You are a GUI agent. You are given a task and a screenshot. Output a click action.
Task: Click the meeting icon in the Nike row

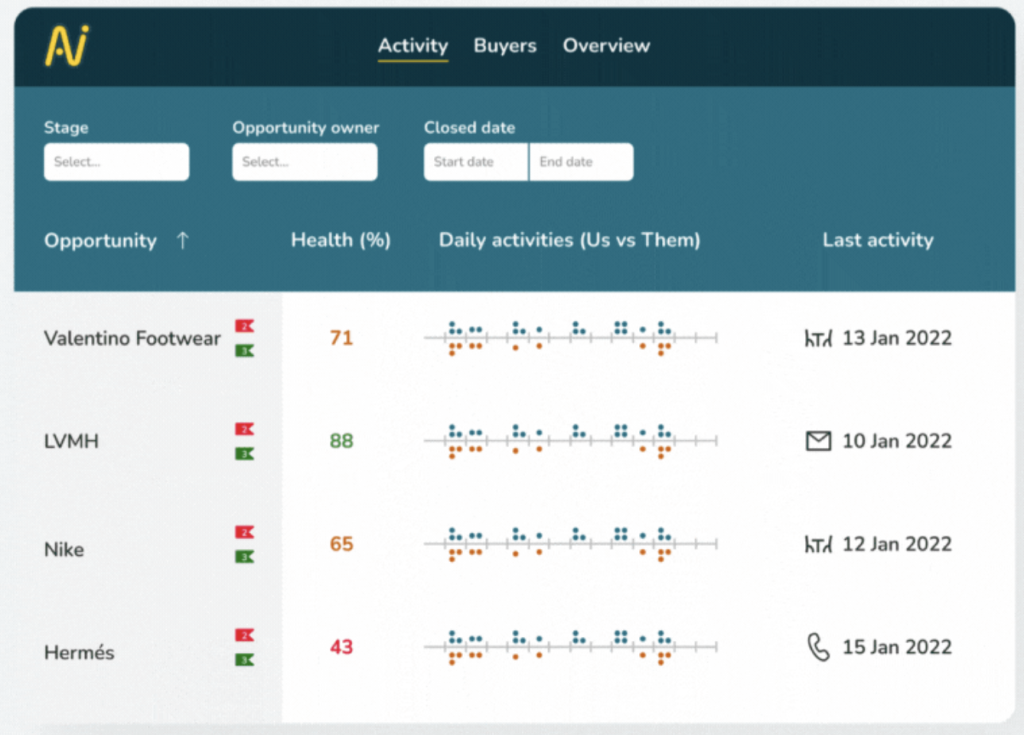click(818, 544)
